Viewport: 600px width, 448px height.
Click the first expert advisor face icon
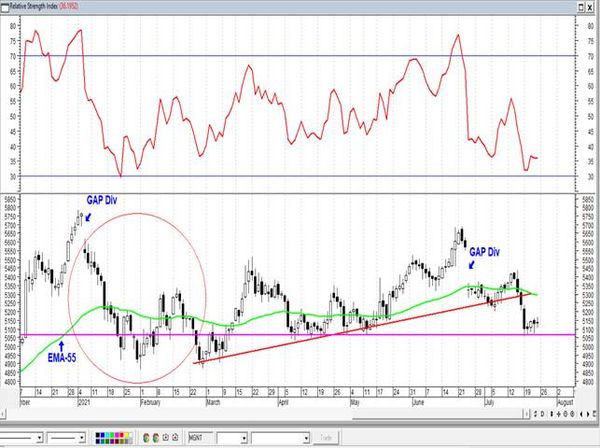[x=146, y=438]
